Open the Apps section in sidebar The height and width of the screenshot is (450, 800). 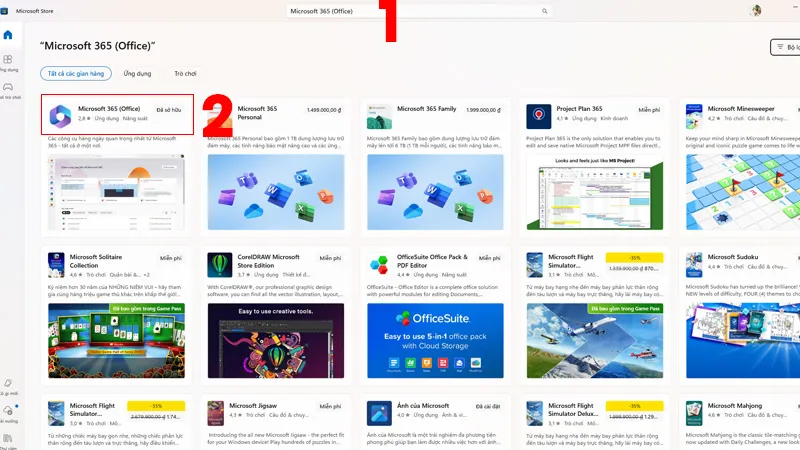tap(8, 62)
